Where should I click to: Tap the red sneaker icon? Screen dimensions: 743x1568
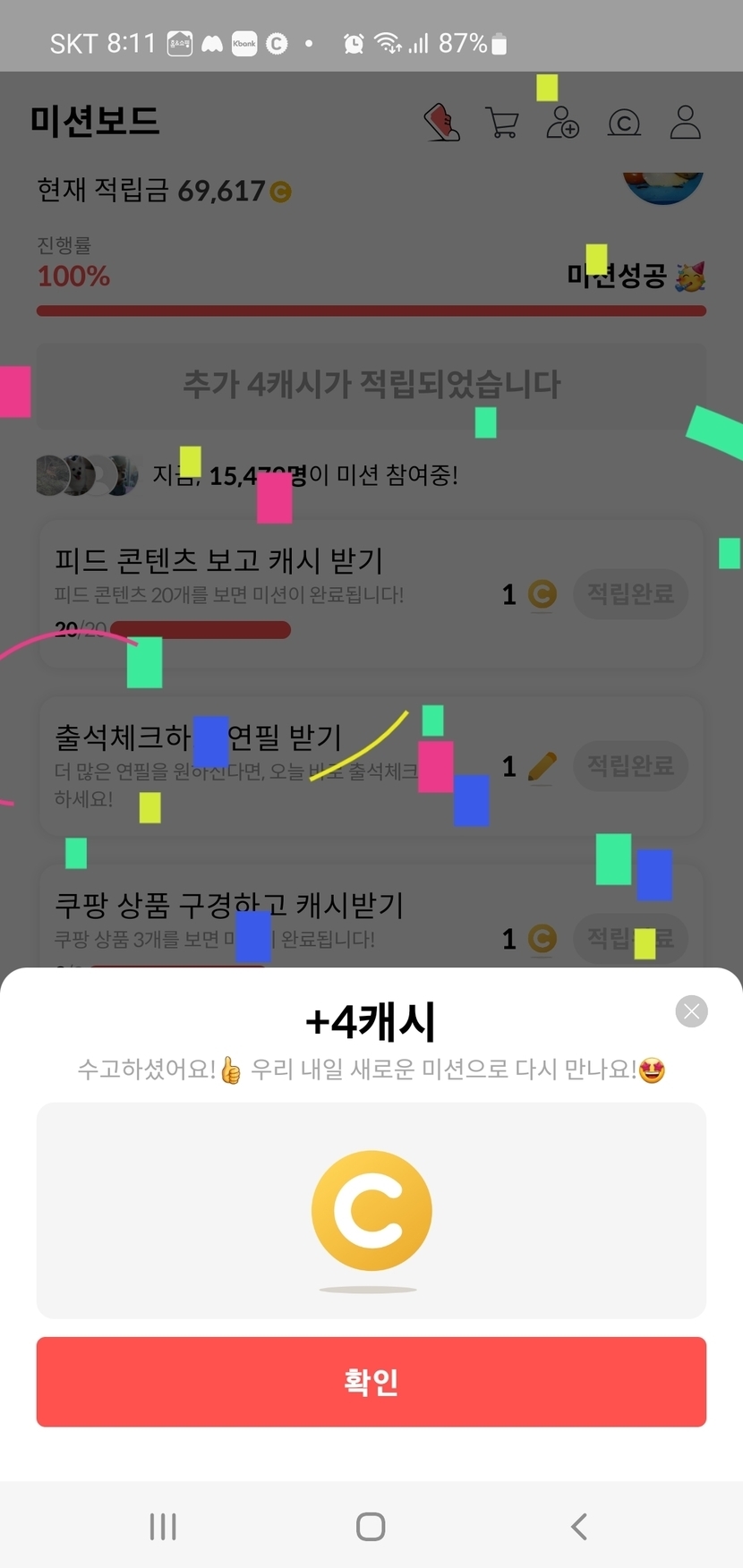point(441,123)
